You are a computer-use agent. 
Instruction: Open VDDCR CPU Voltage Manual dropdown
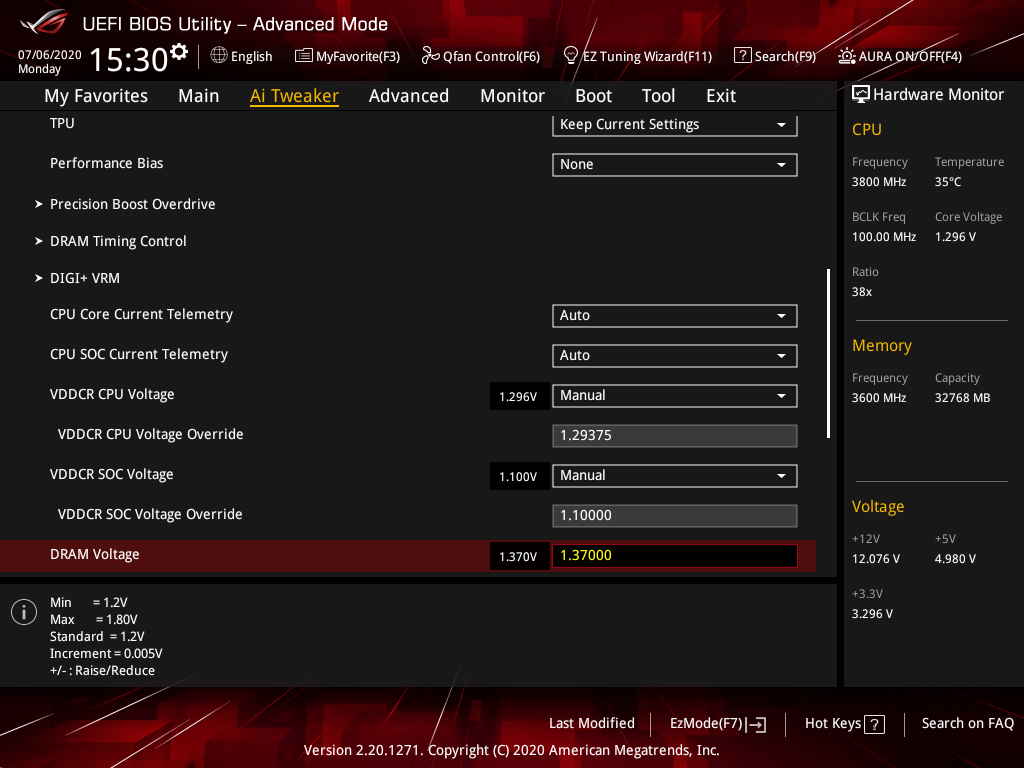coord(675,396)
